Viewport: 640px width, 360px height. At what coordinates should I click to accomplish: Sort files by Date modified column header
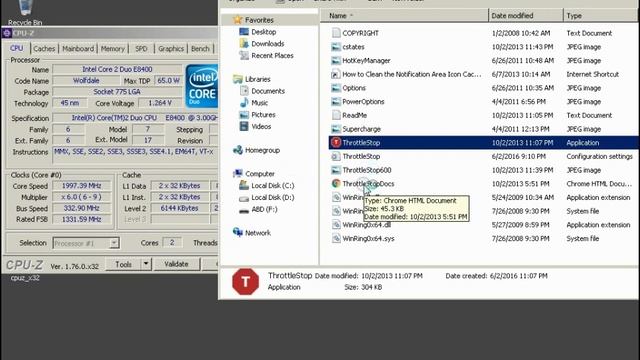click(526, 16)
